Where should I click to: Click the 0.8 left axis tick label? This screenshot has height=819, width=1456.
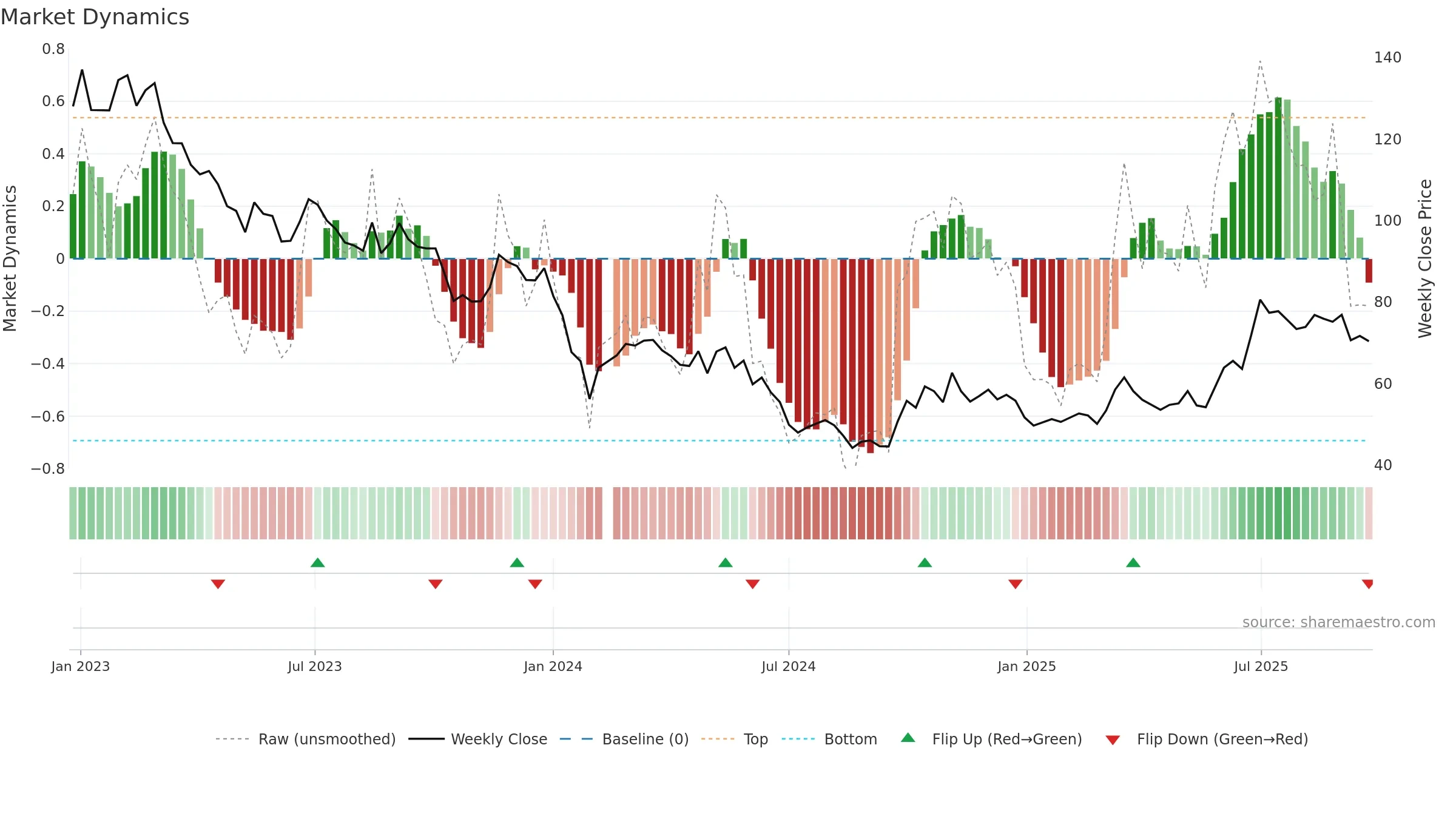point(53,49)
